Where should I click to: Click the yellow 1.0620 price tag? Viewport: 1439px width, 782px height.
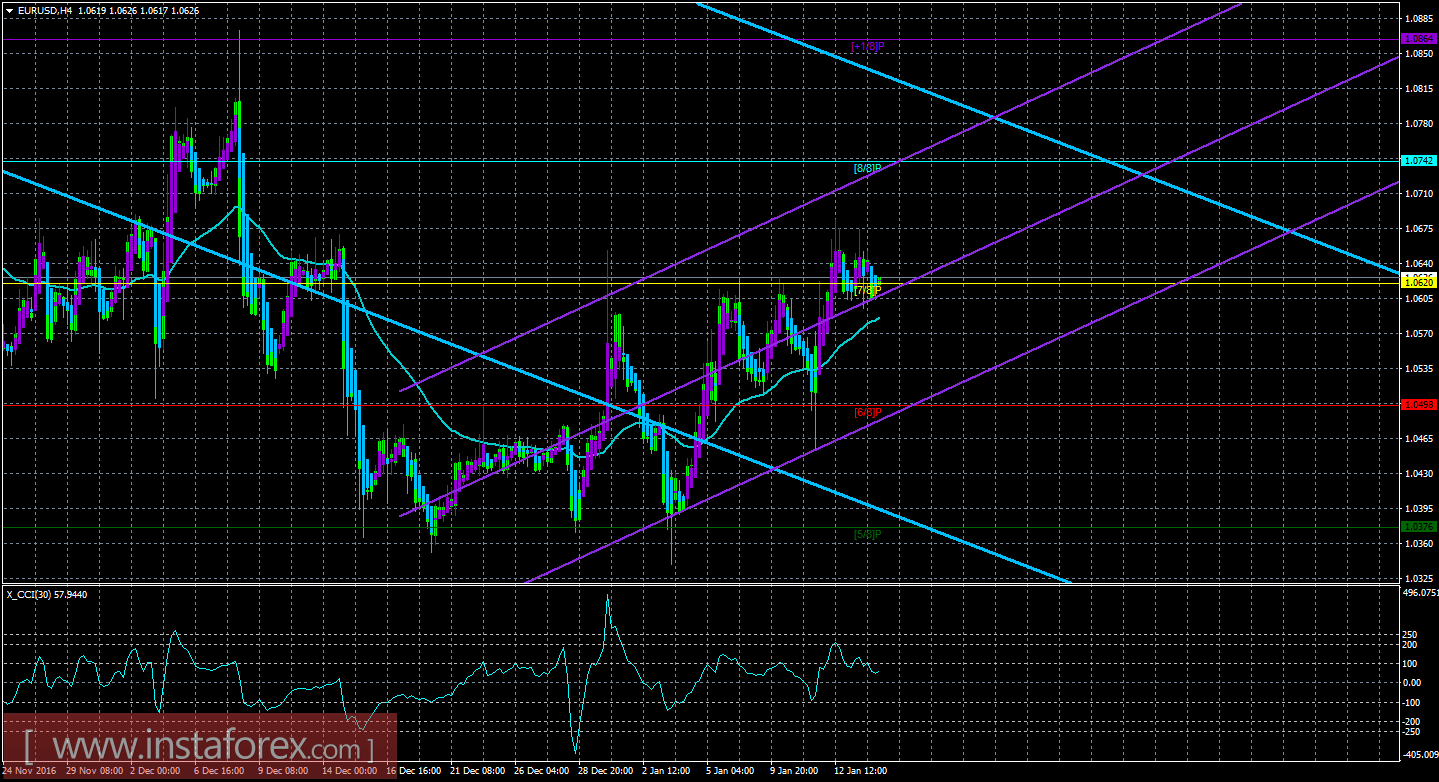[1420, 283]
